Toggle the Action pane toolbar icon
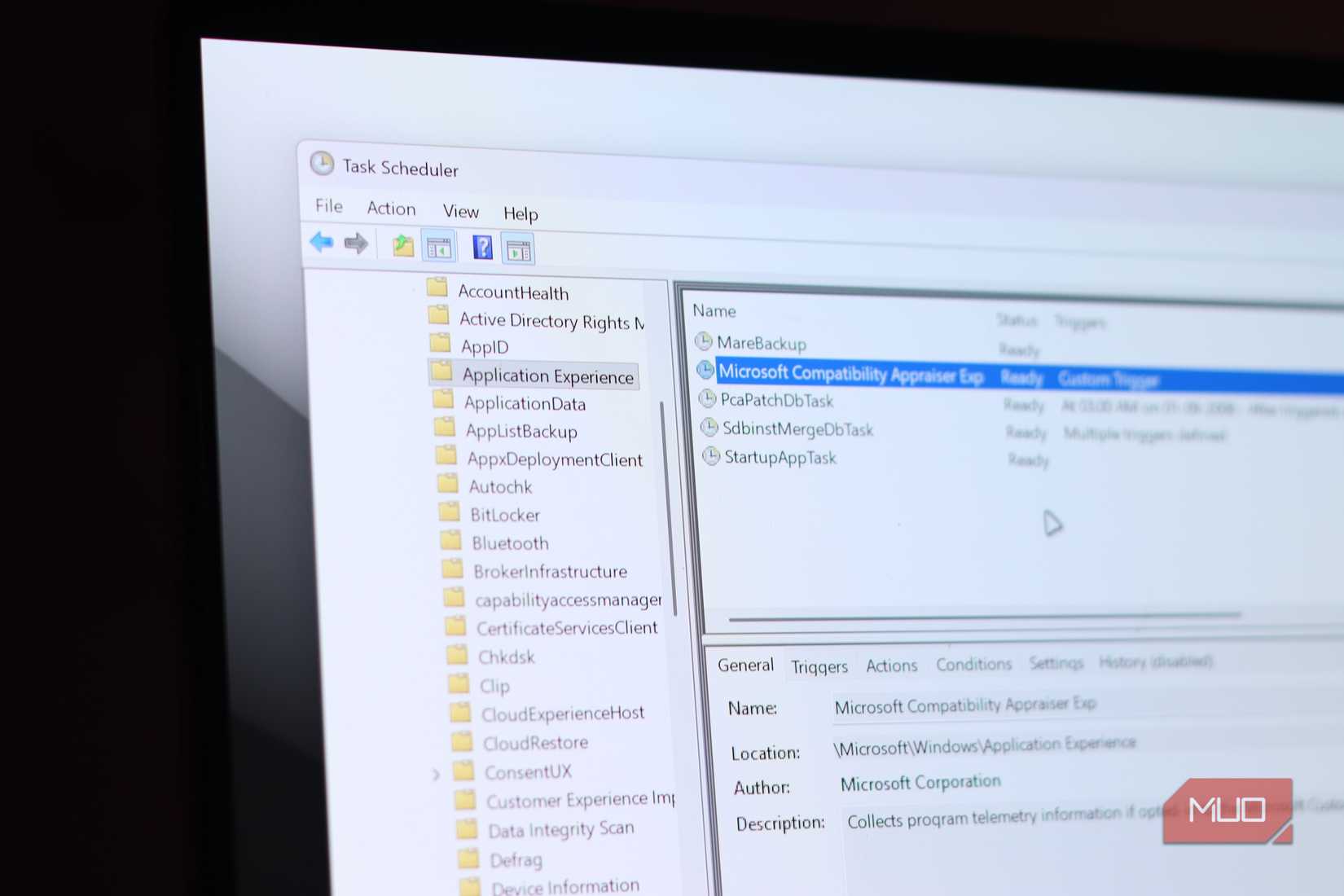The width and height of the screenshot is (1344, 896). pos(519,248)
